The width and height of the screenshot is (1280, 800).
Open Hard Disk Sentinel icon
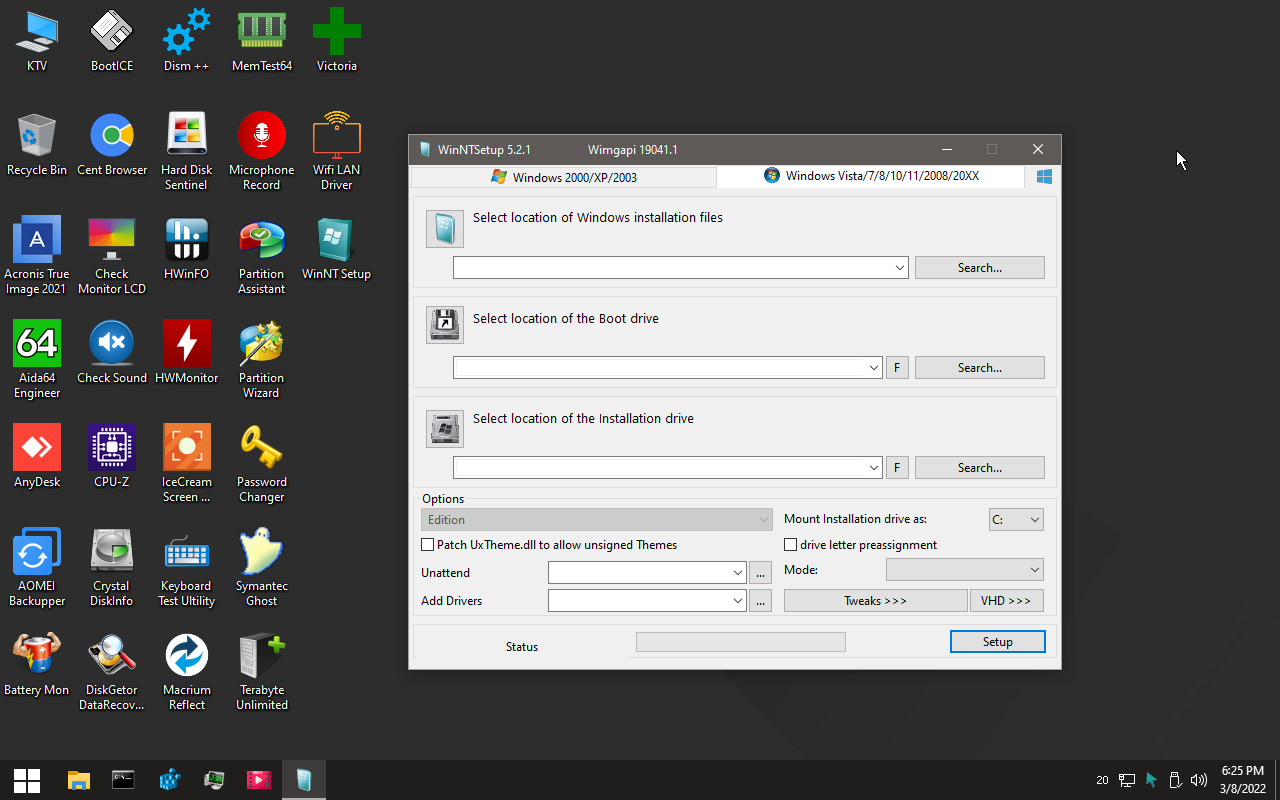[187, 151]
